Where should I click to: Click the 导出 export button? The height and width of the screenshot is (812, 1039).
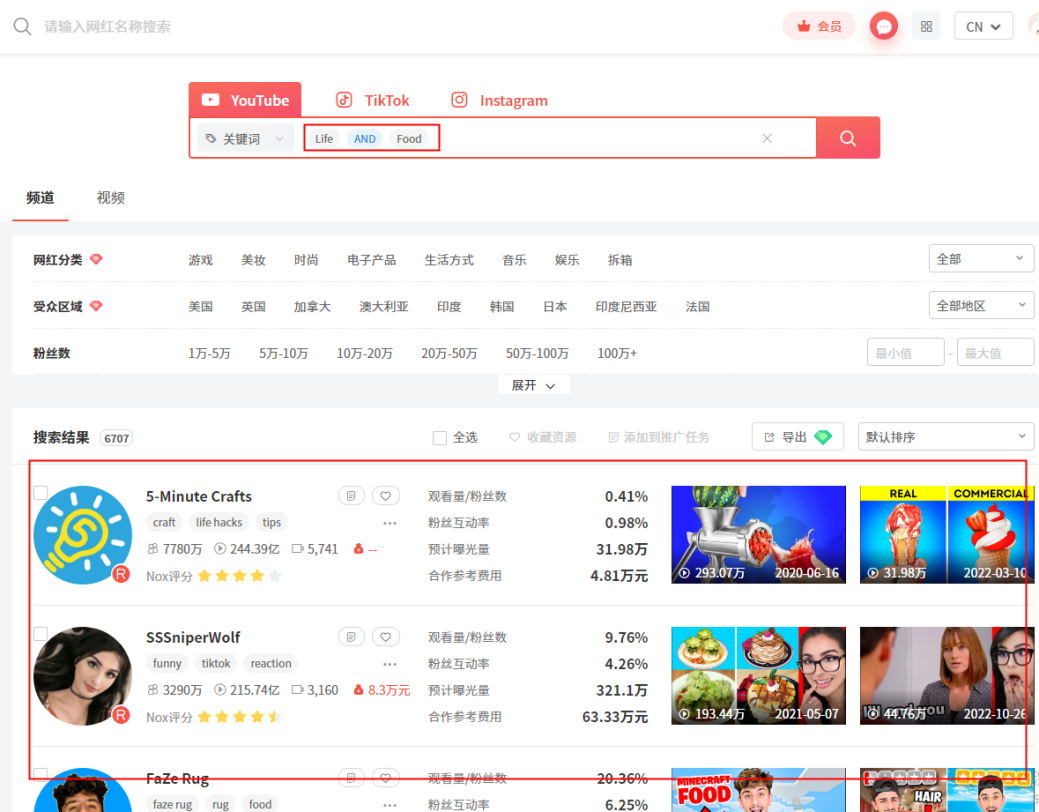click(x=797, y=437)
